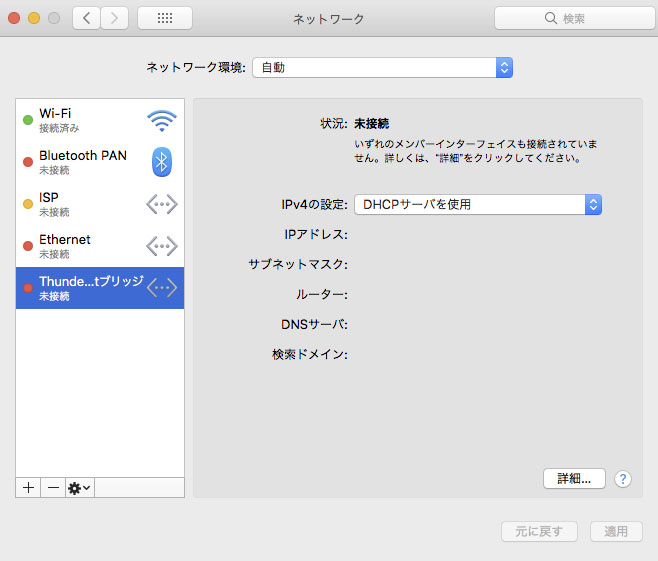Select the Bluetooth PAN service row
This screenshot has width=658, height=561.
[x=100, y=162]
